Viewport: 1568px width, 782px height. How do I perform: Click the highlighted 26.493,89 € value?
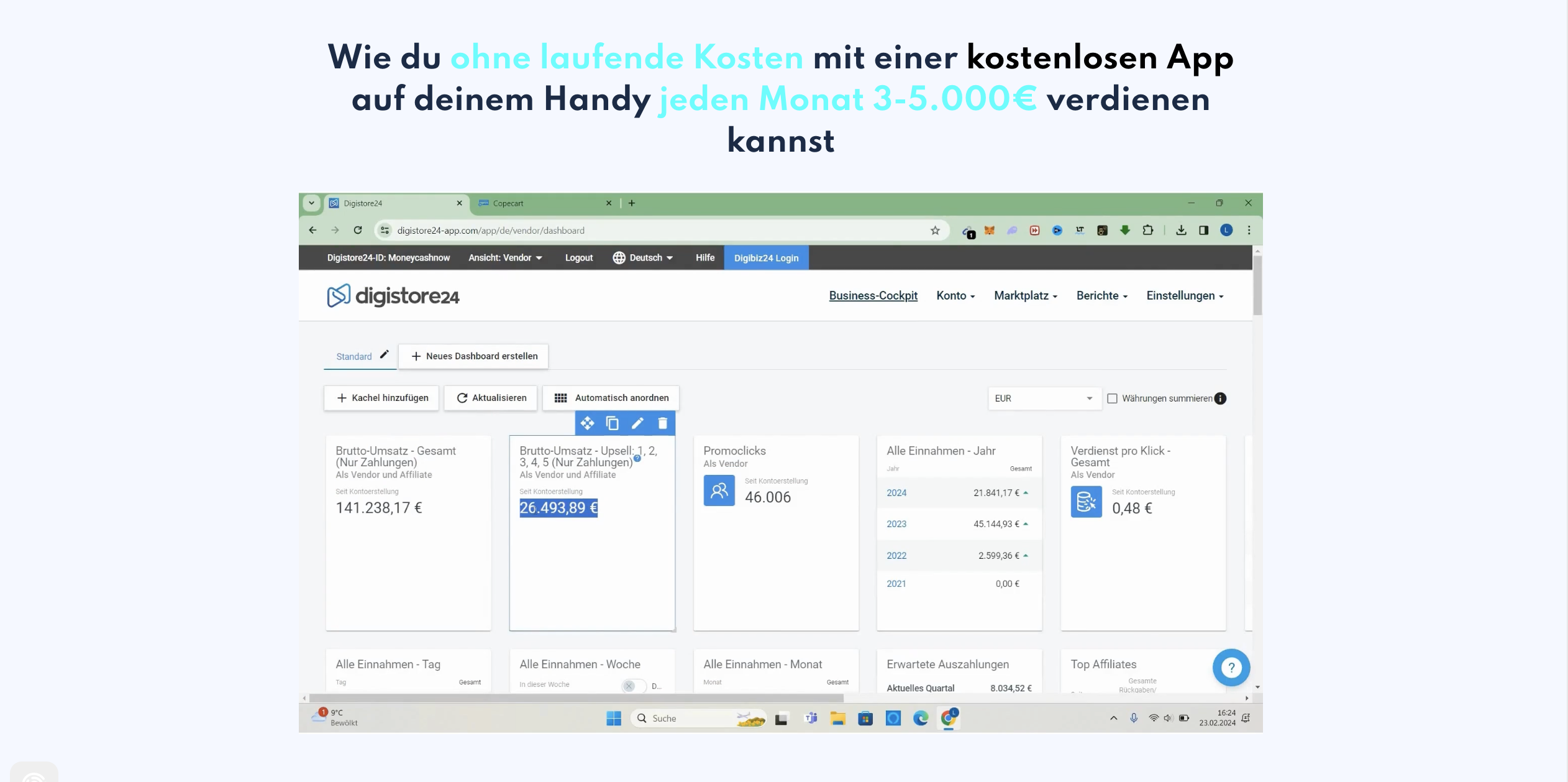558,508
